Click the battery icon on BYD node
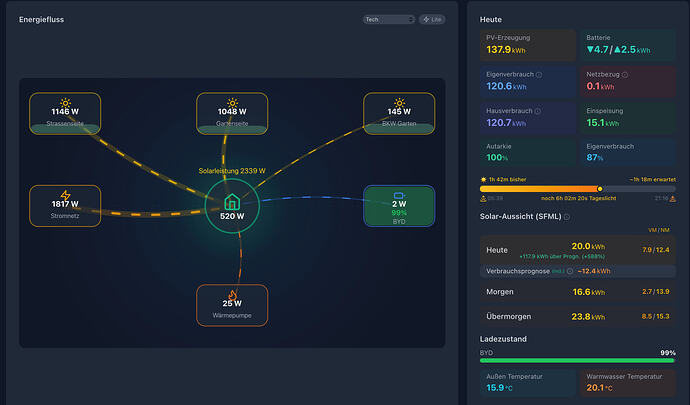 point(399,195)
